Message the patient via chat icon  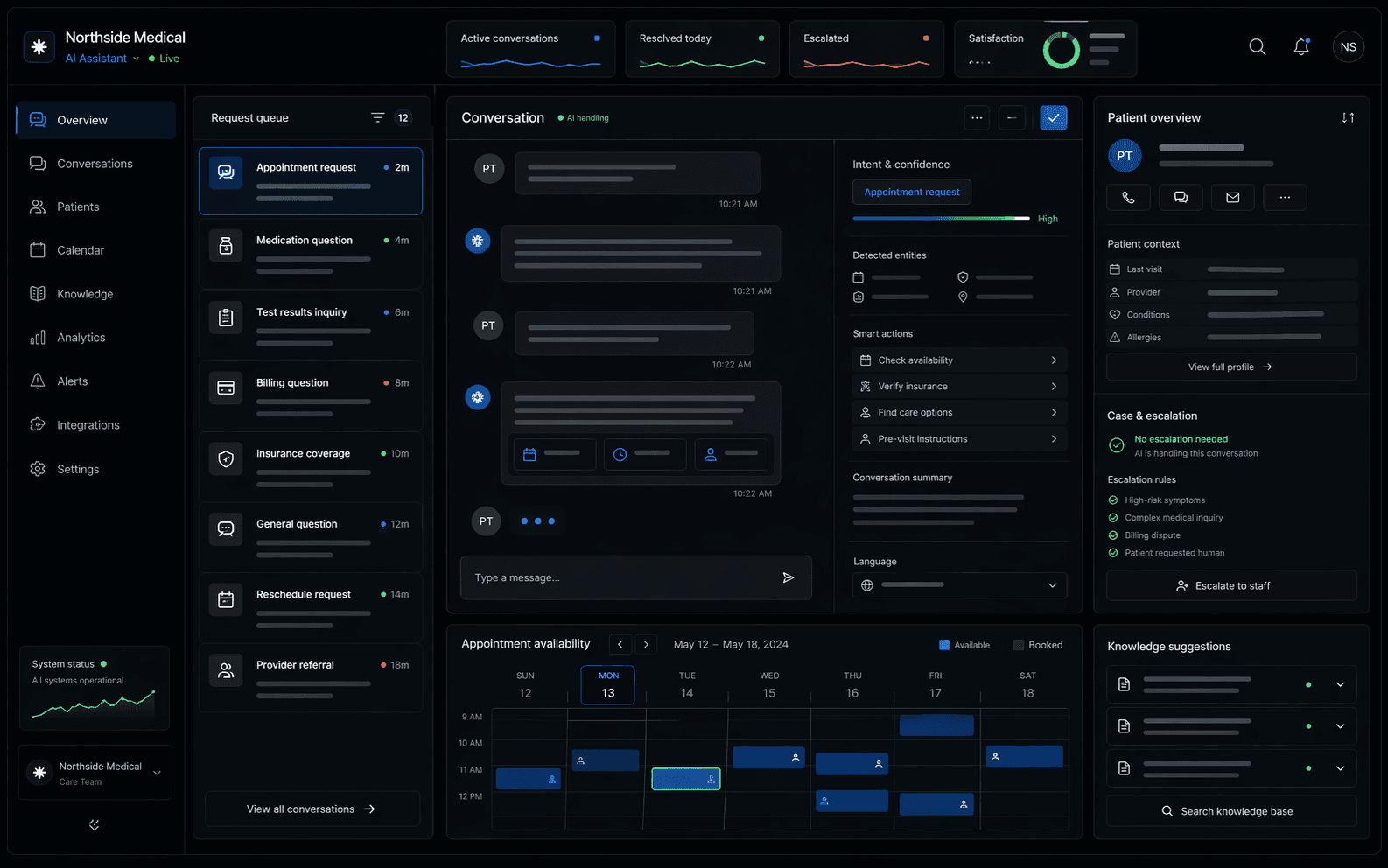(x=1181, y=198)
